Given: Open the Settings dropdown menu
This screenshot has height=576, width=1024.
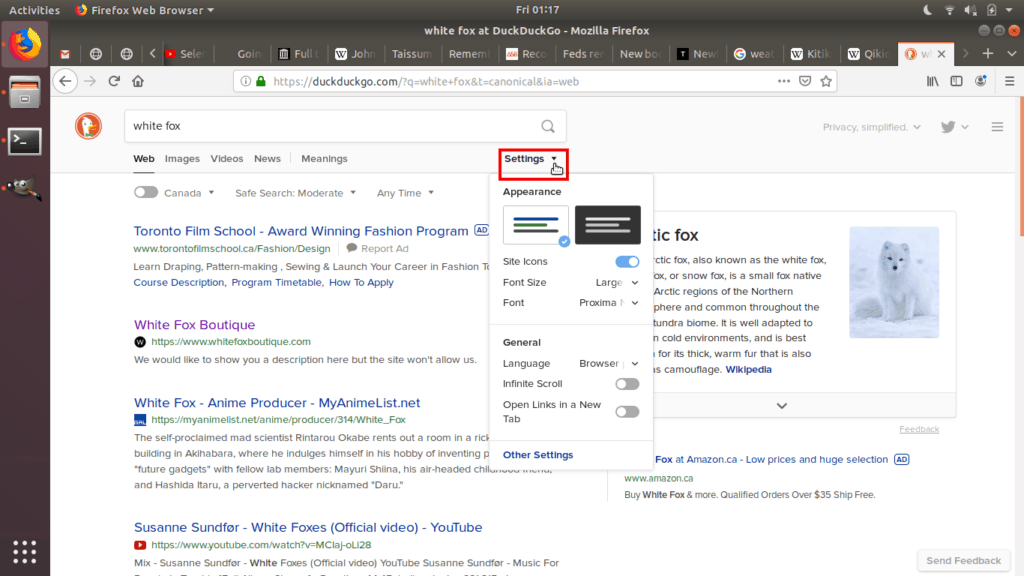Looking at the screenshot, I should pos(530,159).
